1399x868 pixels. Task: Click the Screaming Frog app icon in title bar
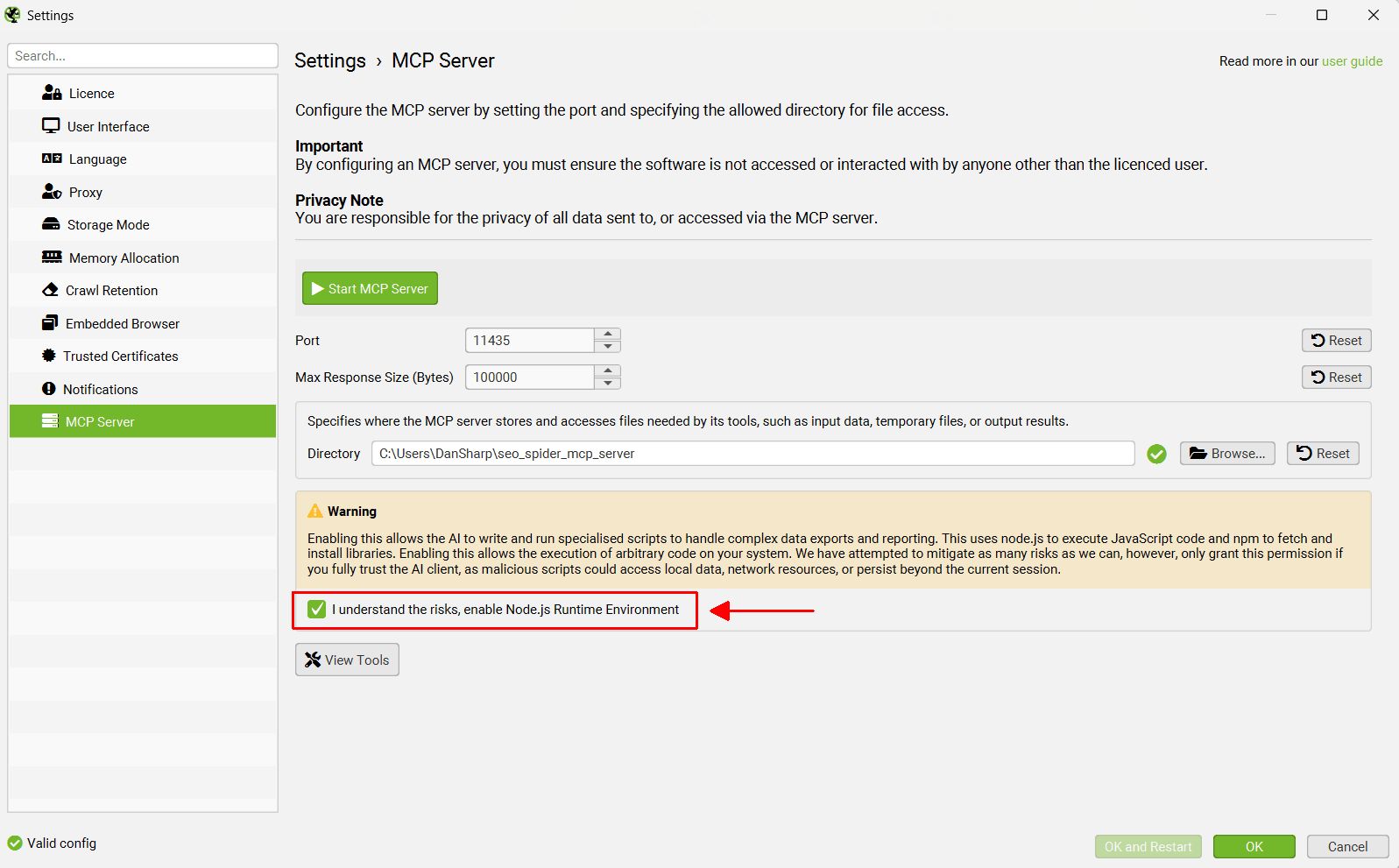pos(12,15)
